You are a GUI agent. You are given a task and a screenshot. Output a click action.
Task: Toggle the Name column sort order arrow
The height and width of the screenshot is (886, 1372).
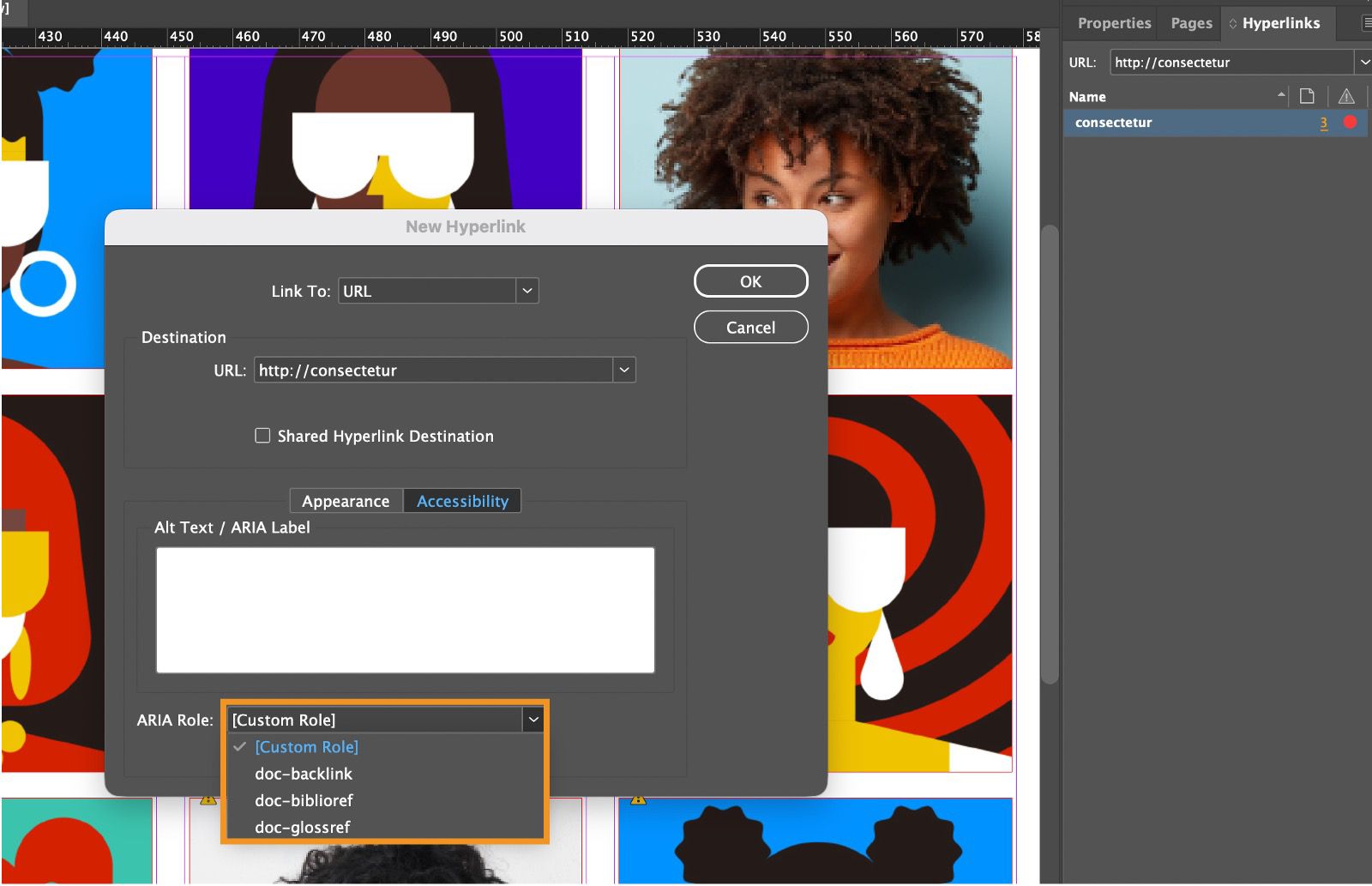(1281, 96)
